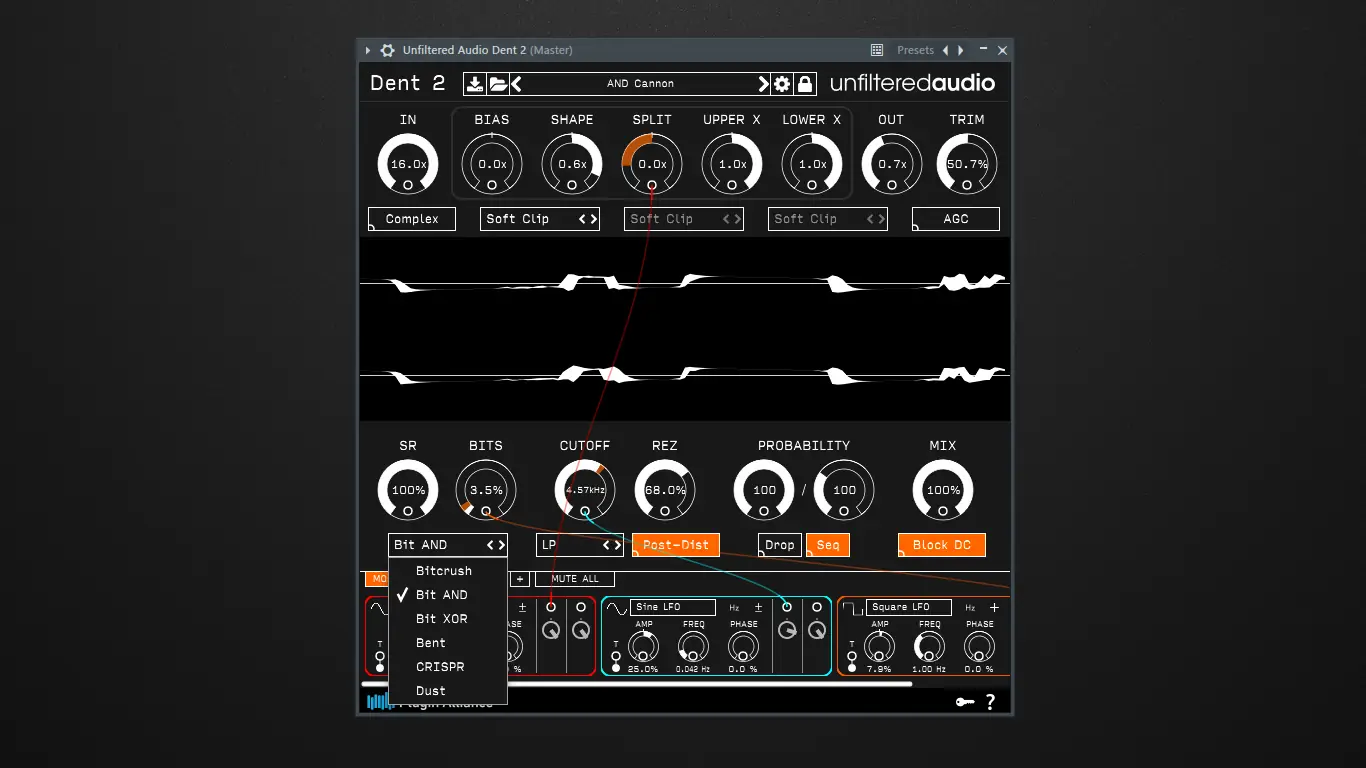Click the MUTE ALL button
Viewport: 1366px width, 768px height.
pos(575,579)
